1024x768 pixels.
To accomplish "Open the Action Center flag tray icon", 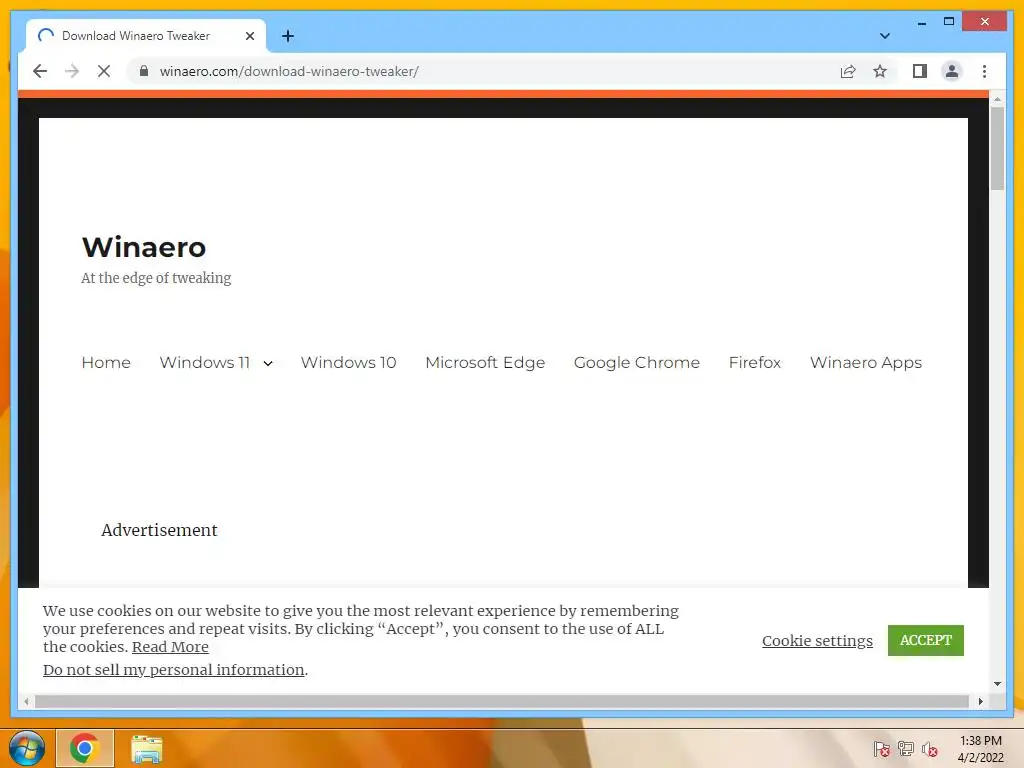I will tap(881, 749).
